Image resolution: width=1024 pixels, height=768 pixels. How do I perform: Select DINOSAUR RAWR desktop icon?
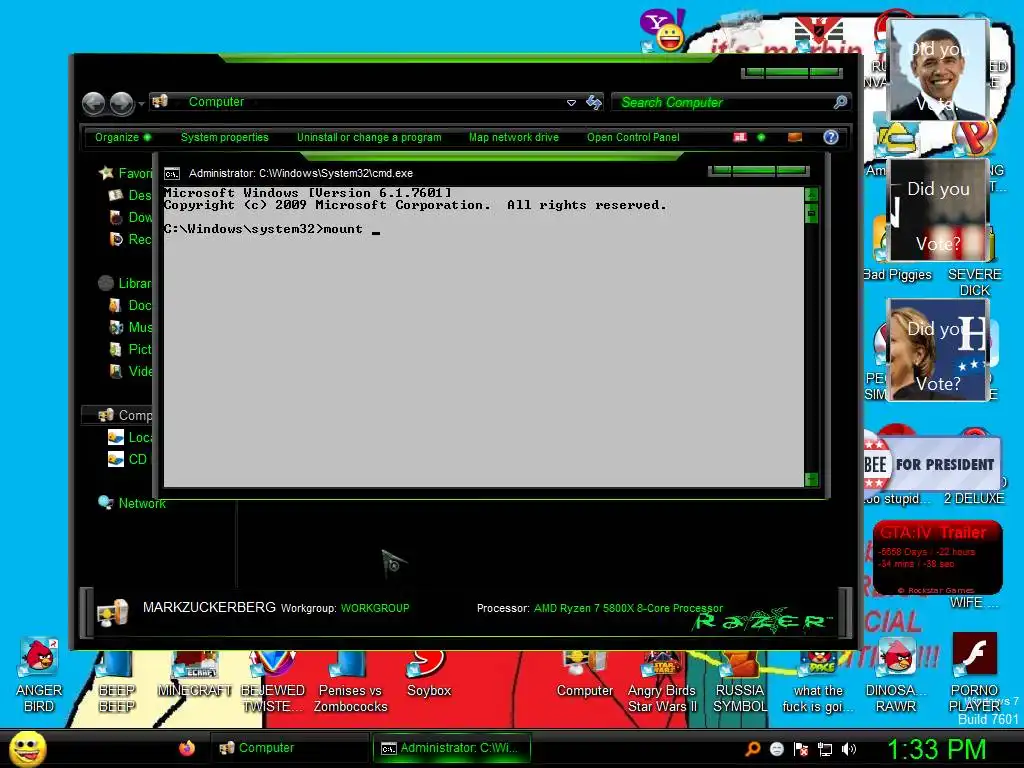(x=896, y=676)
